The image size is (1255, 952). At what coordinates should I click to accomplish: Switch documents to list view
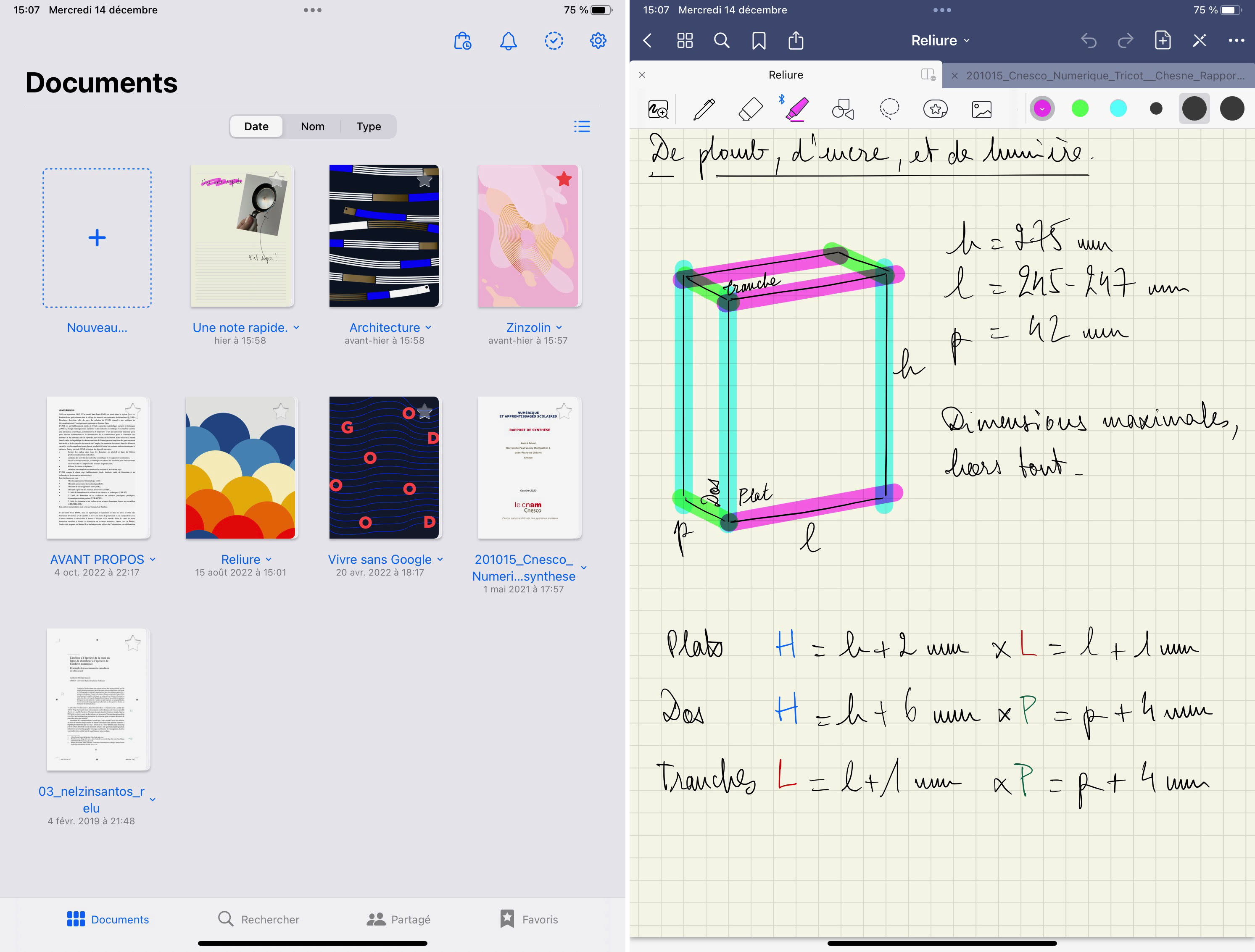[582, 126]
